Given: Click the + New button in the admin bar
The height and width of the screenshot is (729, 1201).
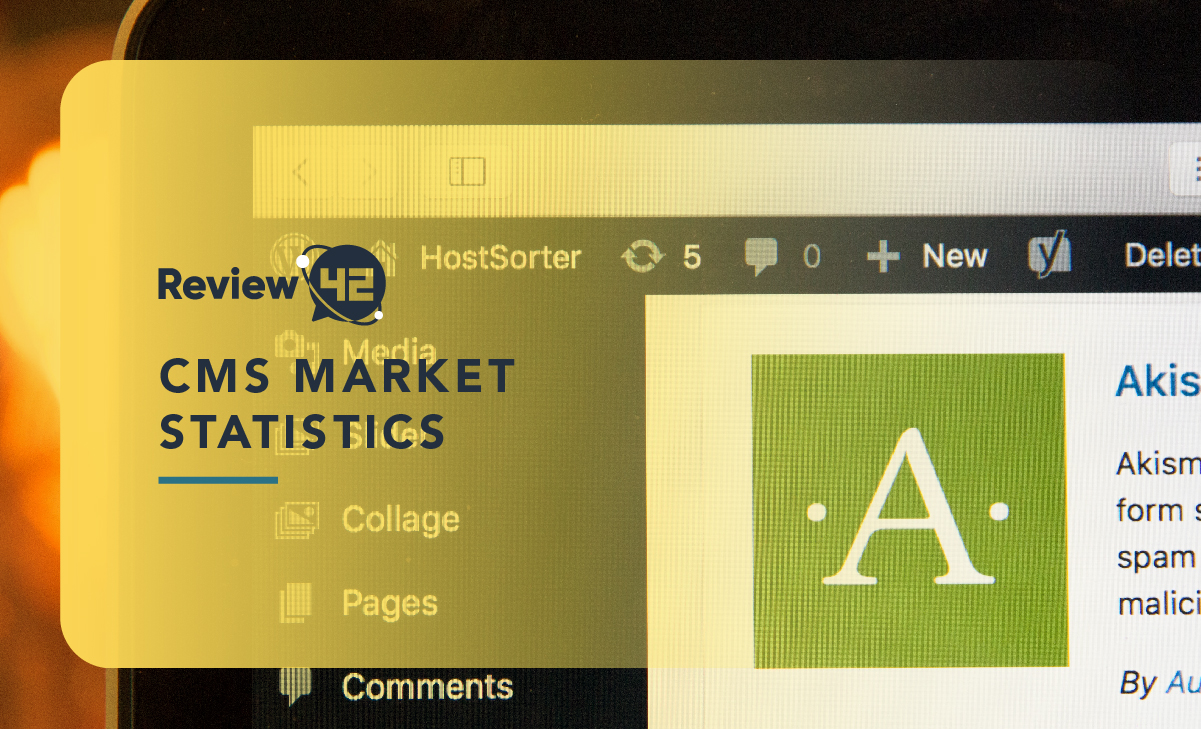Looking at the screenshot, I should (927, 257).
